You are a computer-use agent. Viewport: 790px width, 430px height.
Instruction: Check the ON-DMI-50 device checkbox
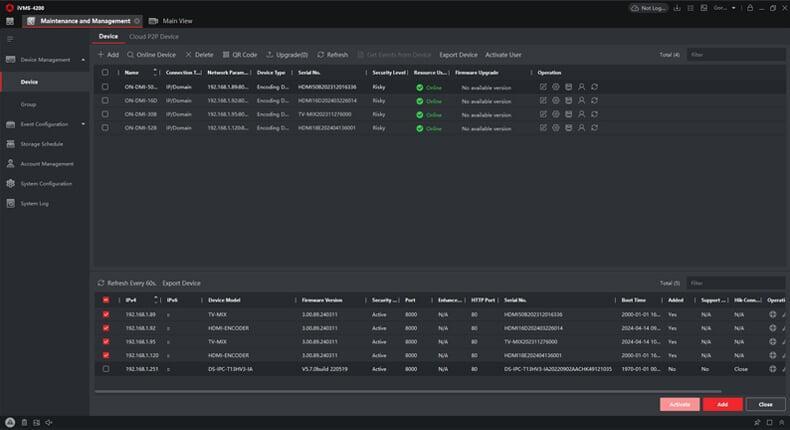click(x=106, y=87)
